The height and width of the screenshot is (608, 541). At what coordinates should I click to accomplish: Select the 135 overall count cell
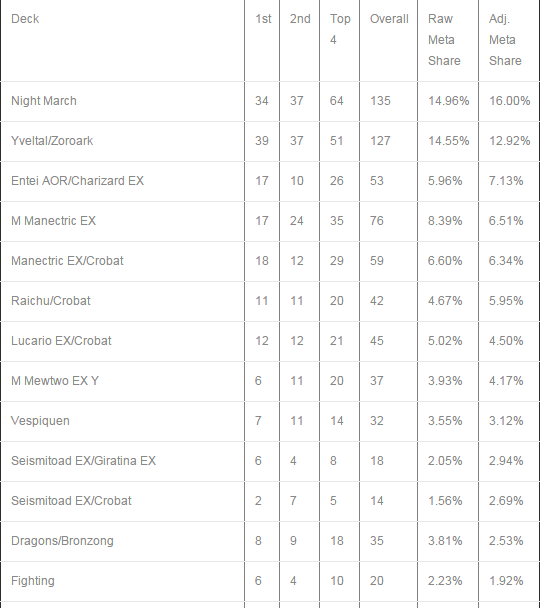coord(380,101)
